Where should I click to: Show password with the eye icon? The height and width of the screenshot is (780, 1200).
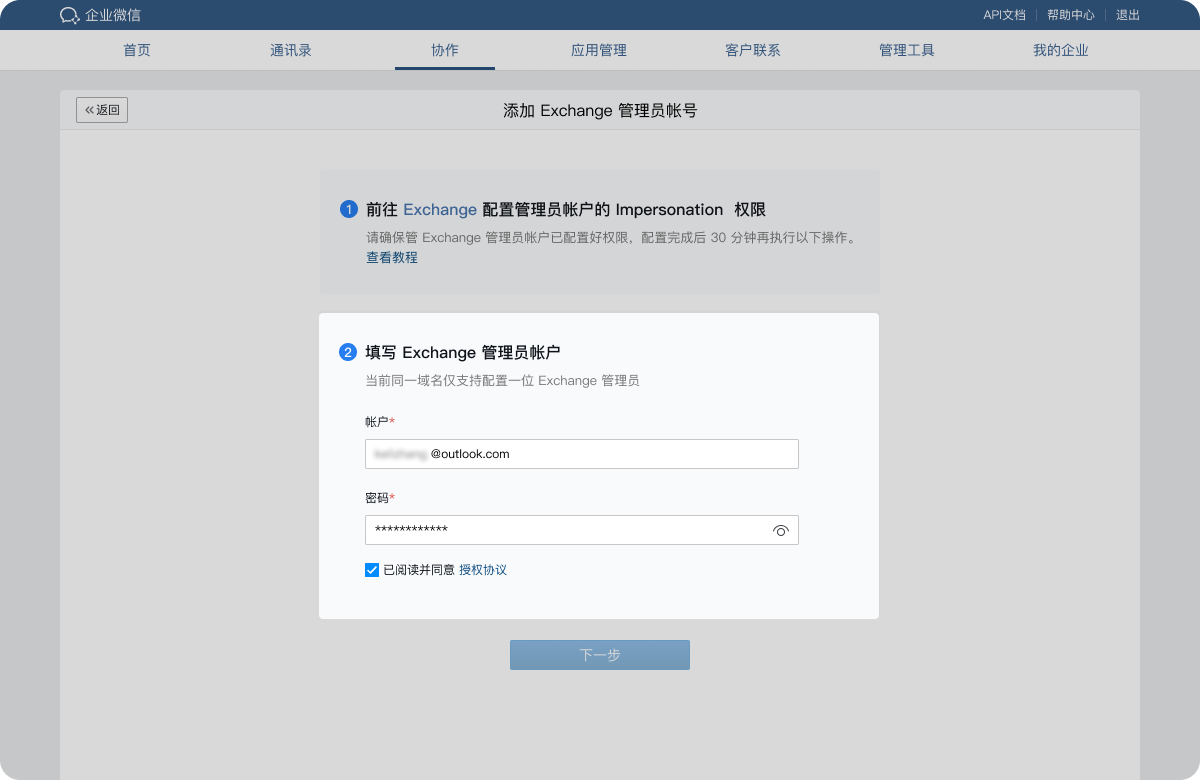781,530
